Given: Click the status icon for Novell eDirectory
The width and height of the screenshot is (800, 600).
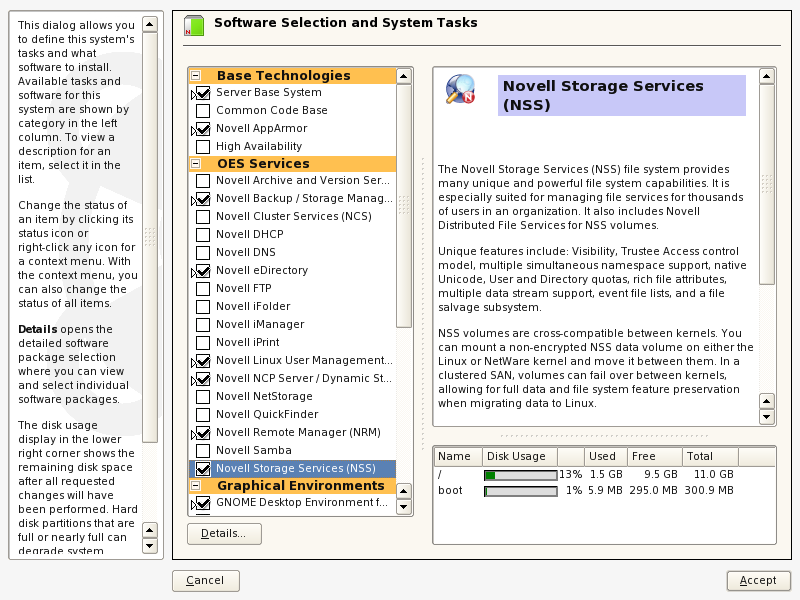Looking at the screenshot, I should pos(202,271).
